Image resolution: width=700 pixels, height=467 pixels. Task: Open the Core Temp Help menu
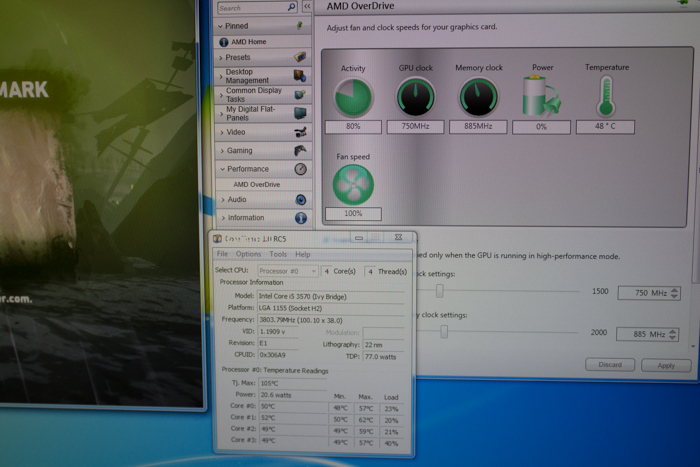click(x=302, y=254)
